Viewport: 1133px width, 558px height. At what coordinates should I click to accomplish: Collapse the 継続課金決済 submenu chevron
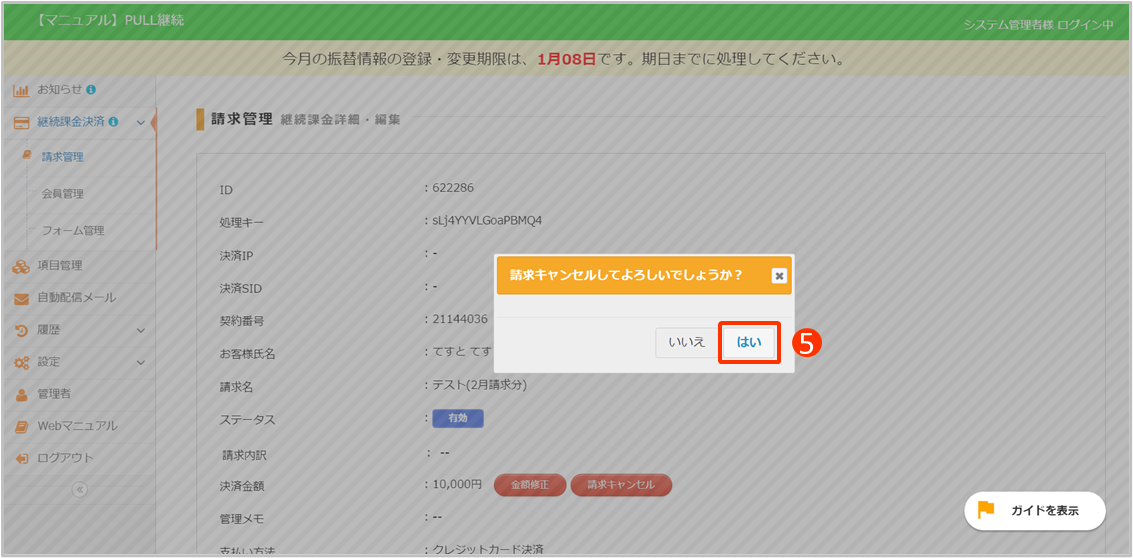point(140,123)
